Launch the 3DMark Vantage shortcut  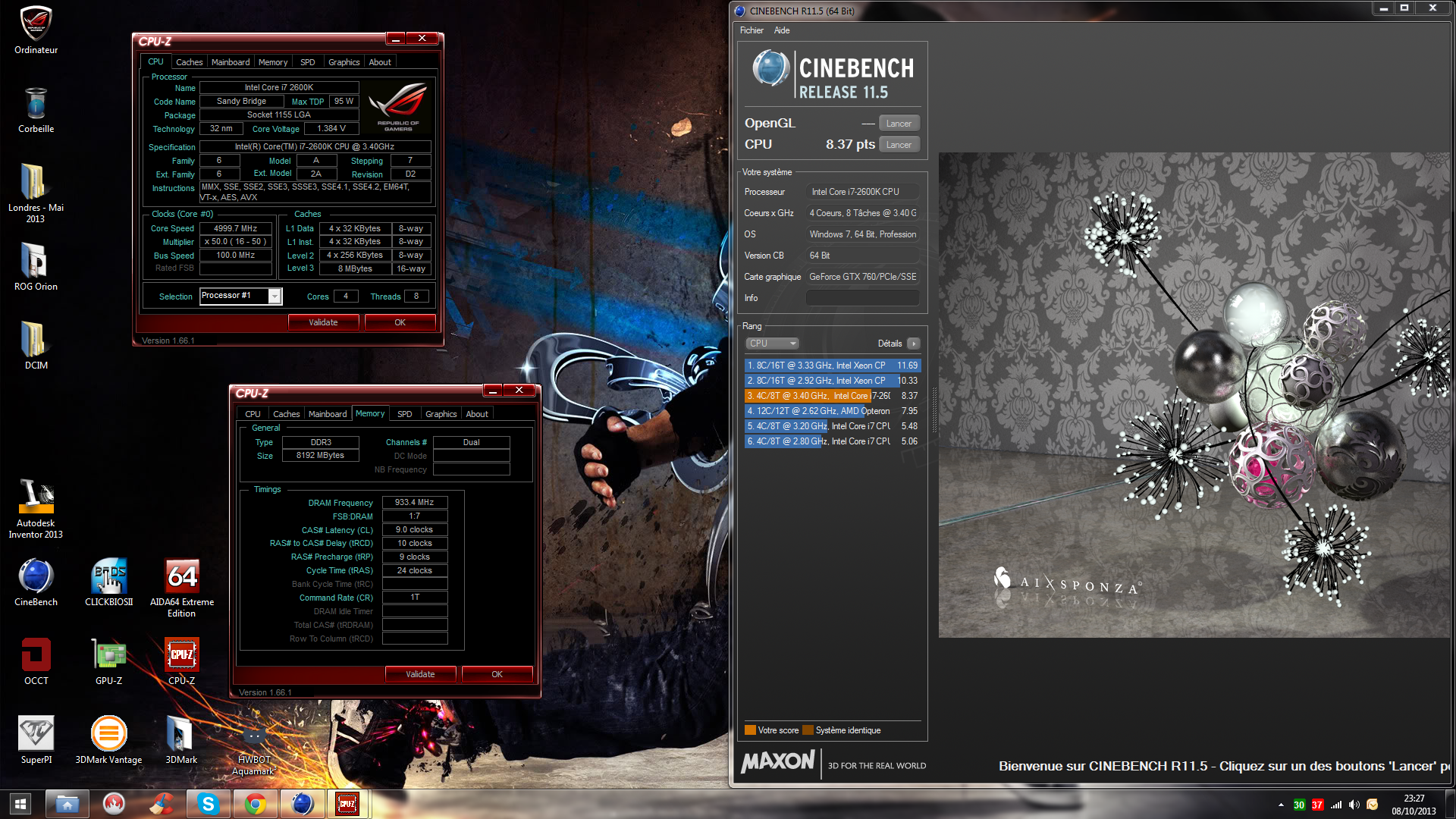point(108,740)
